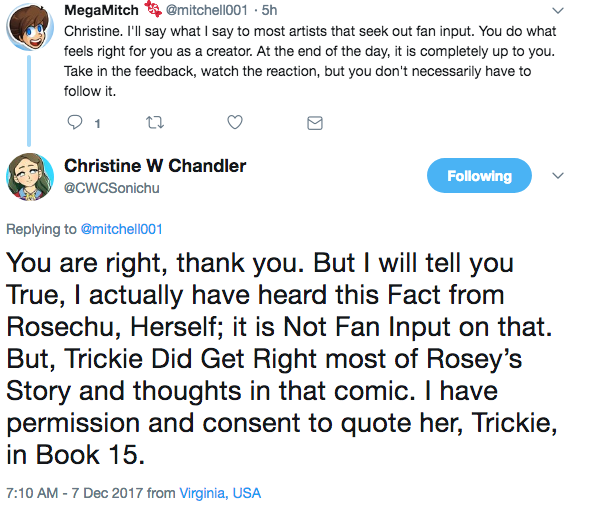
Task: Toggle the Following button
Action: (x=479, y=176)
